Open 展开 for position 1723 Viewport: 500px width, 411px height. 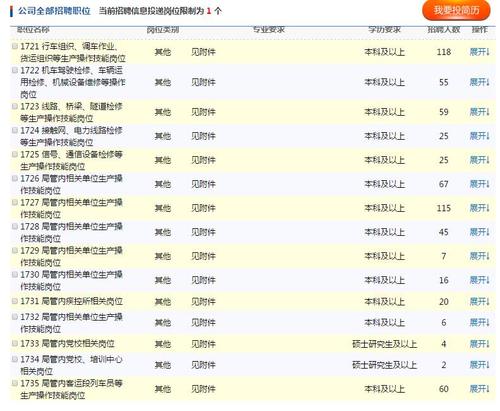click(x=479, y=112)
